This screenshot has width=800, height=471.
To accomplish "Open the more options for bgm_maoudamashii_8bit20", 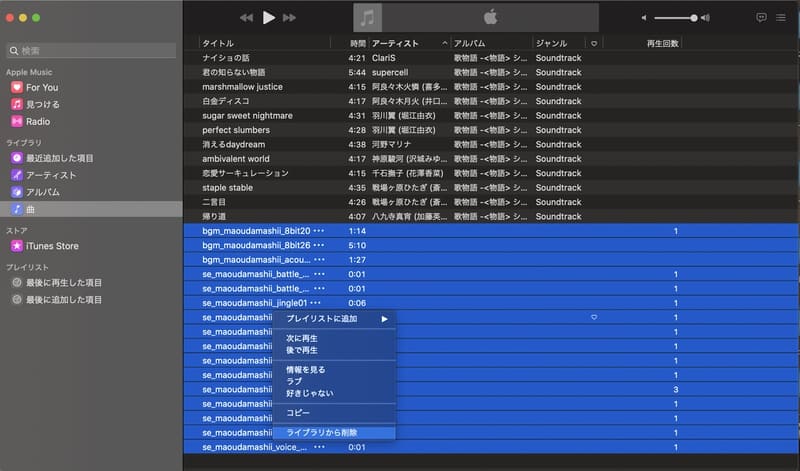I will (x=319, y=231).
